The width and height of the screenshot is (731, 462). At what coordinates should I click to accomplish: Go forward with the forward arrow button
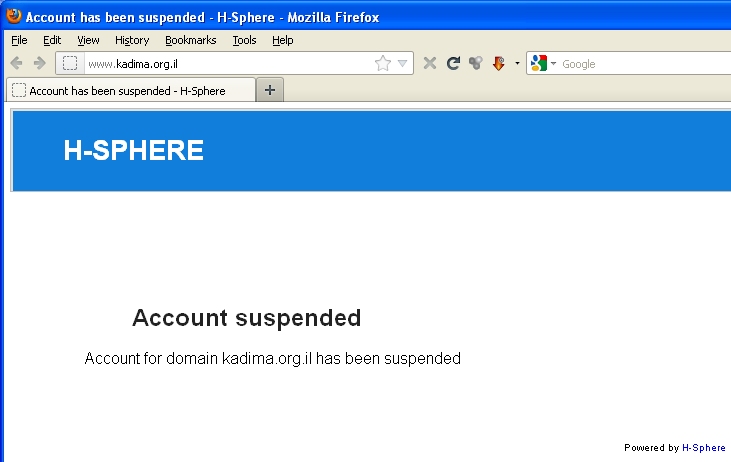click(40, 63)
